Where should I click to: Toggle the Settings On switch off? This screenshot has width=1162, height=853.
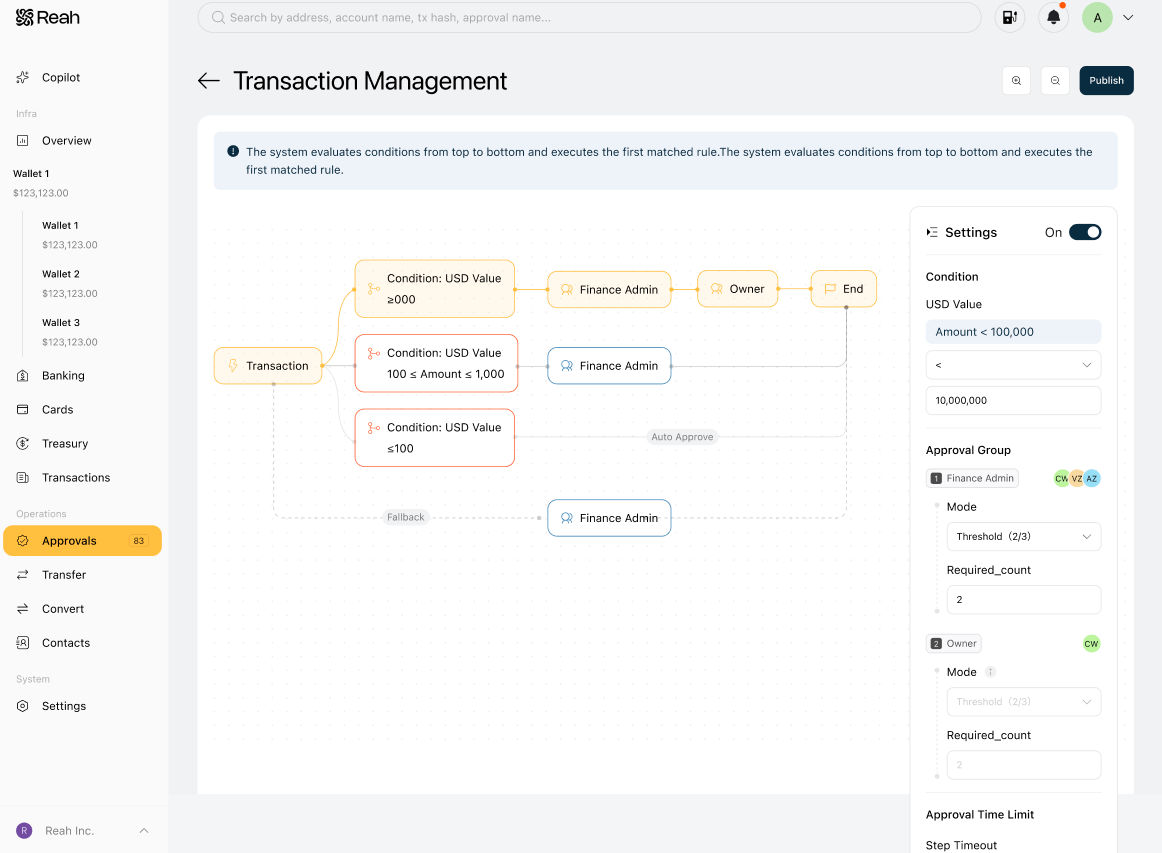1085,232
